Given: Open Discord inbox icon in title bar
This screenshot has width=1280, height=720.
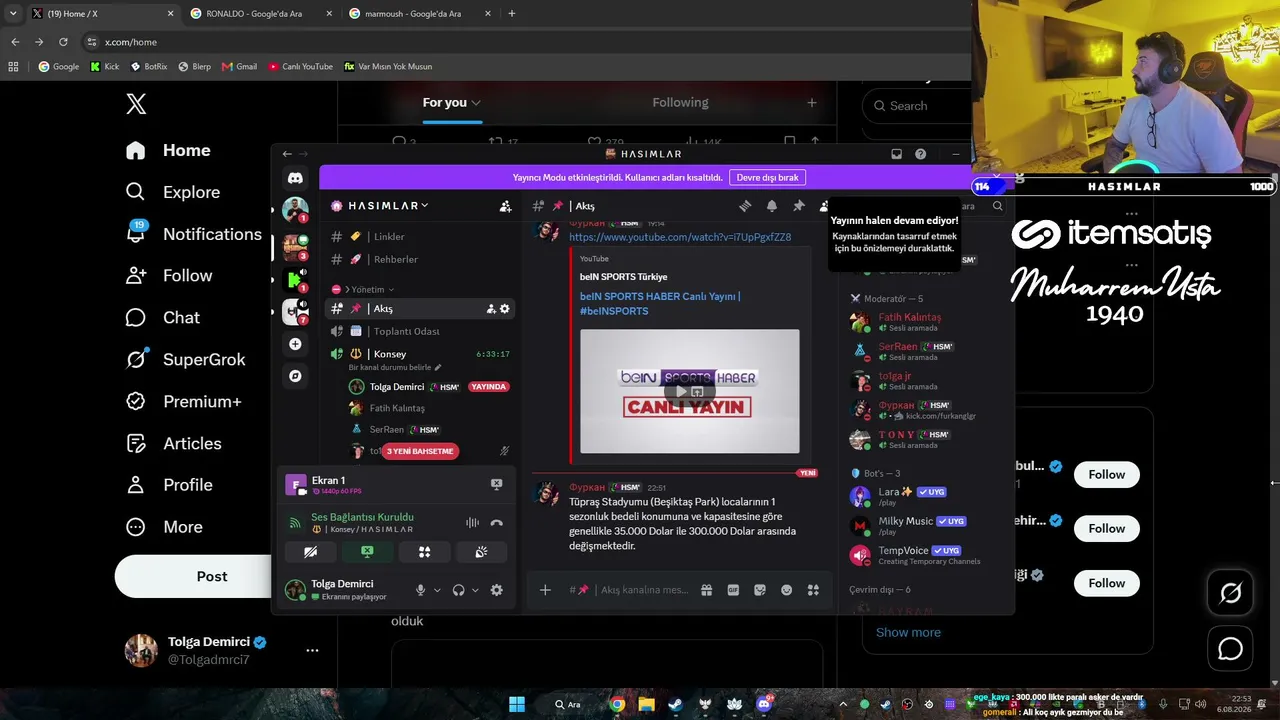Looking at the screenshot, I should [896, 154].
